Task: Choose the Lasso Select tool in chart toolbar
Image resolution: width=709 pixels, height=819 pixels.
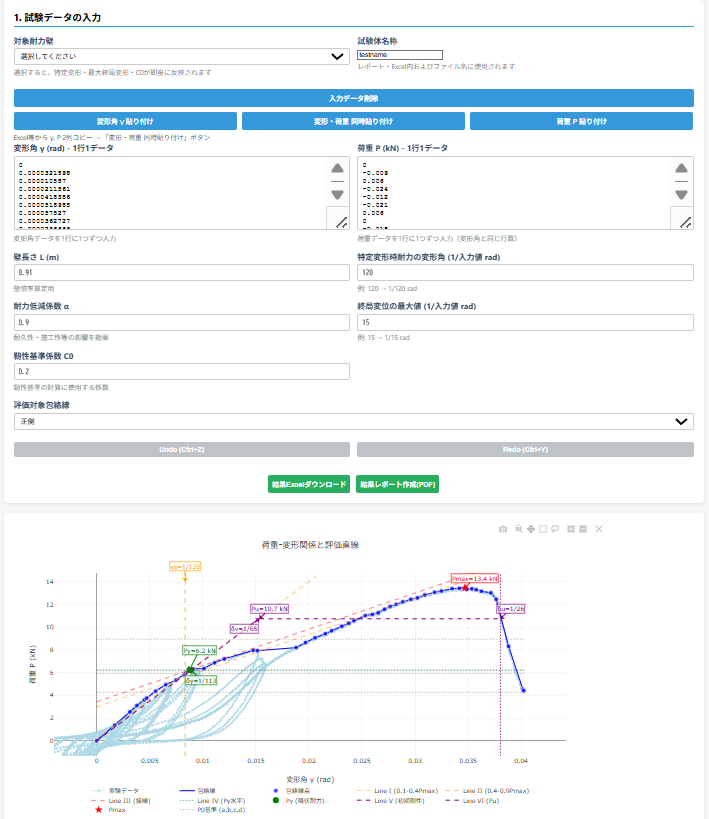Action: point(555,528)
